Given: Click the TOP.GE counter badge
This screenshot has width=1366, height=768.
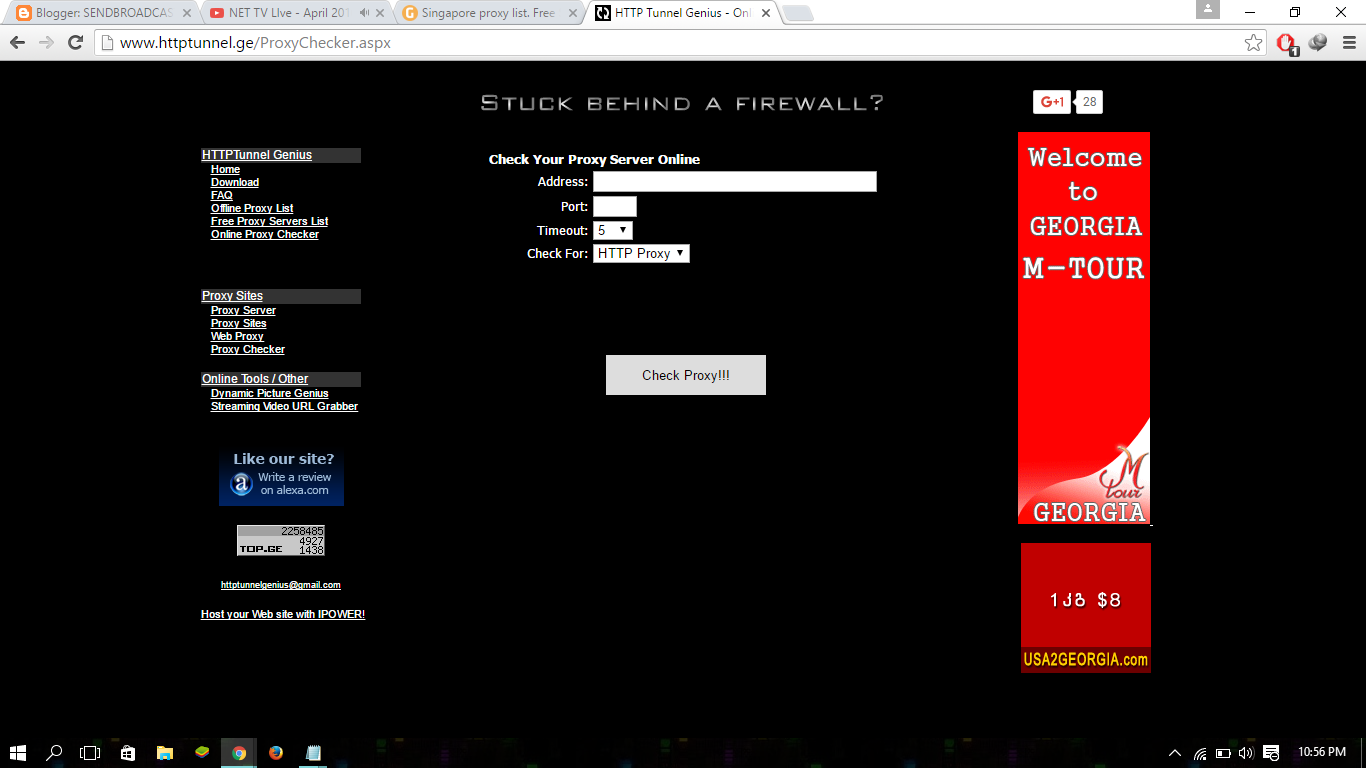Looking at the screenshot, I should [x=281, y=540].
